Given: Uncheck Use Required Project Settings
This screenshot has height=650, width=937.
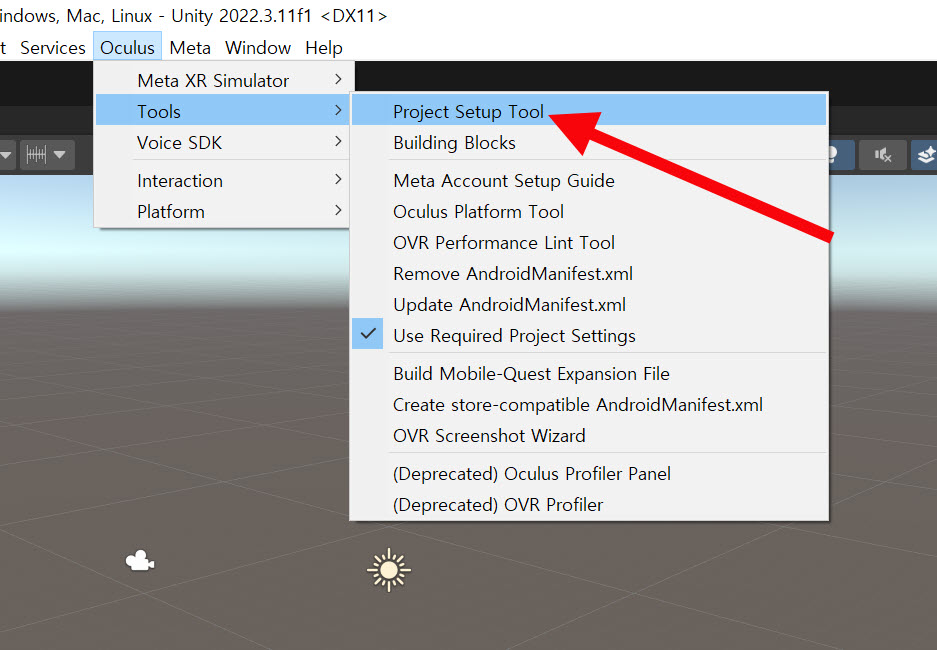Looking at the screenshot, I should (x=589, y=336).
